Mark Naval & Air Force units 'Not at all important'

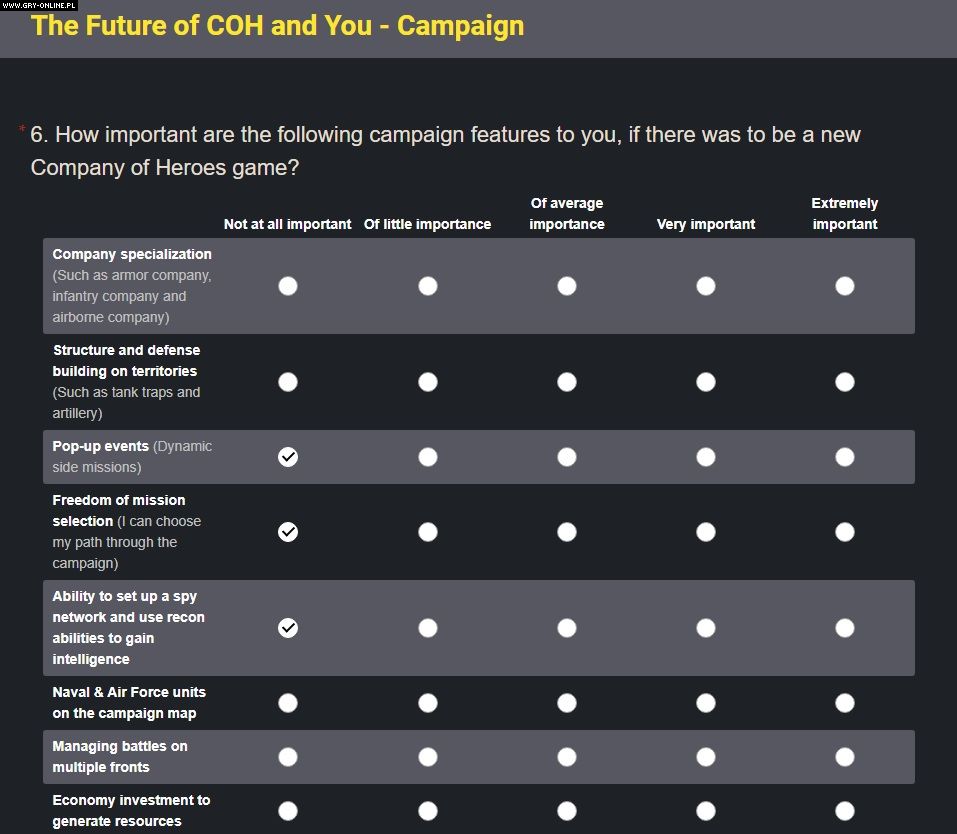point(288,703)
